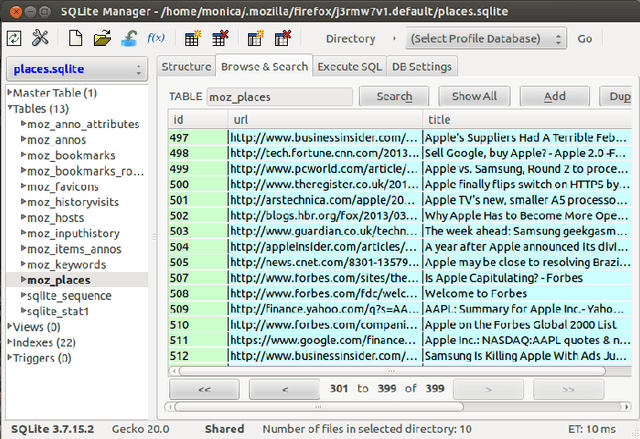
Task: Click the Go button
Action: [x=584, y=39]
